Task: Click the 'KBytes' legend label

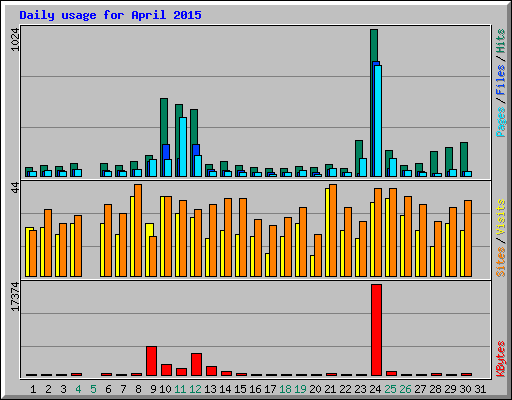Action: click(500, 359)
